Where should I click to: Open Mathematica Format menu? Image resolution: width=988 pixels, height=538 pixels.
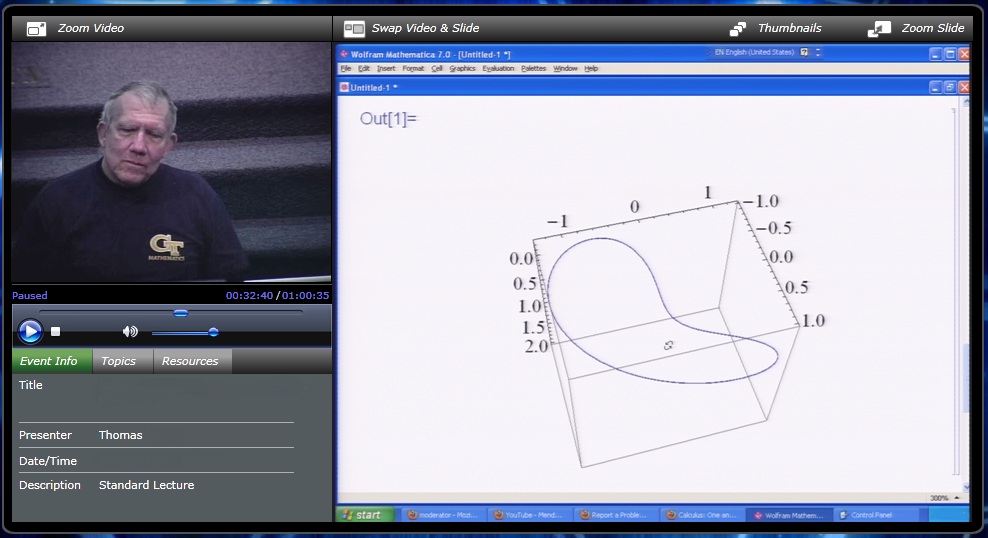413,68
